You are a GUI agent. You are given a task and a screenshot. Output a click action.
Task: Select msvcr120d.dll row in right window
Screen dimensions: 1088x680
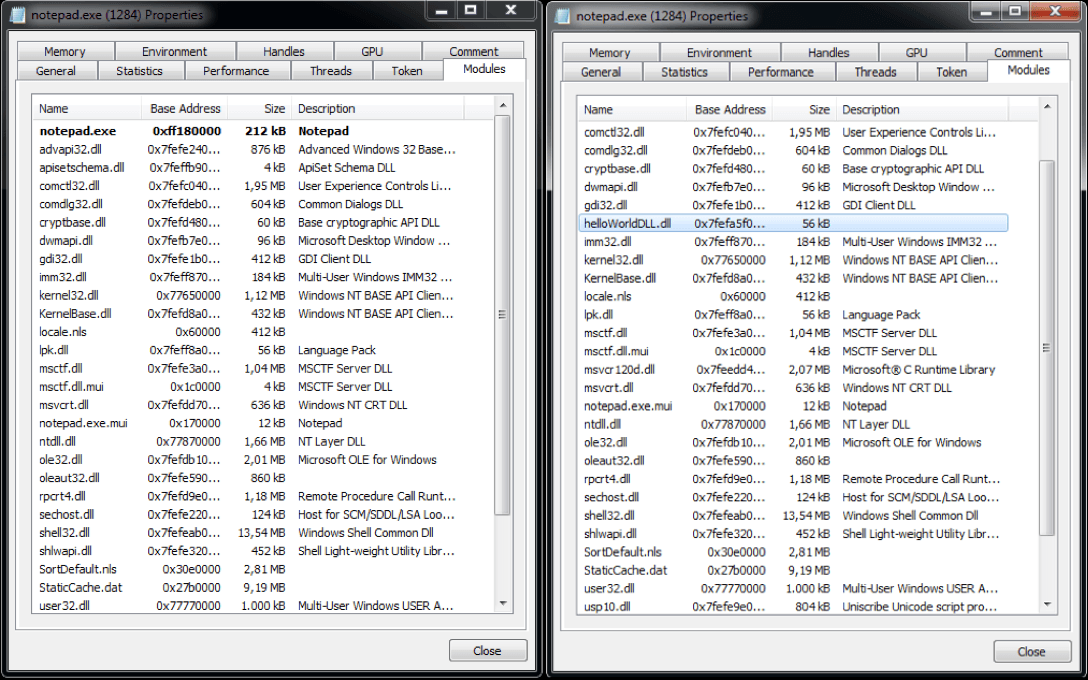click(793, 369)
